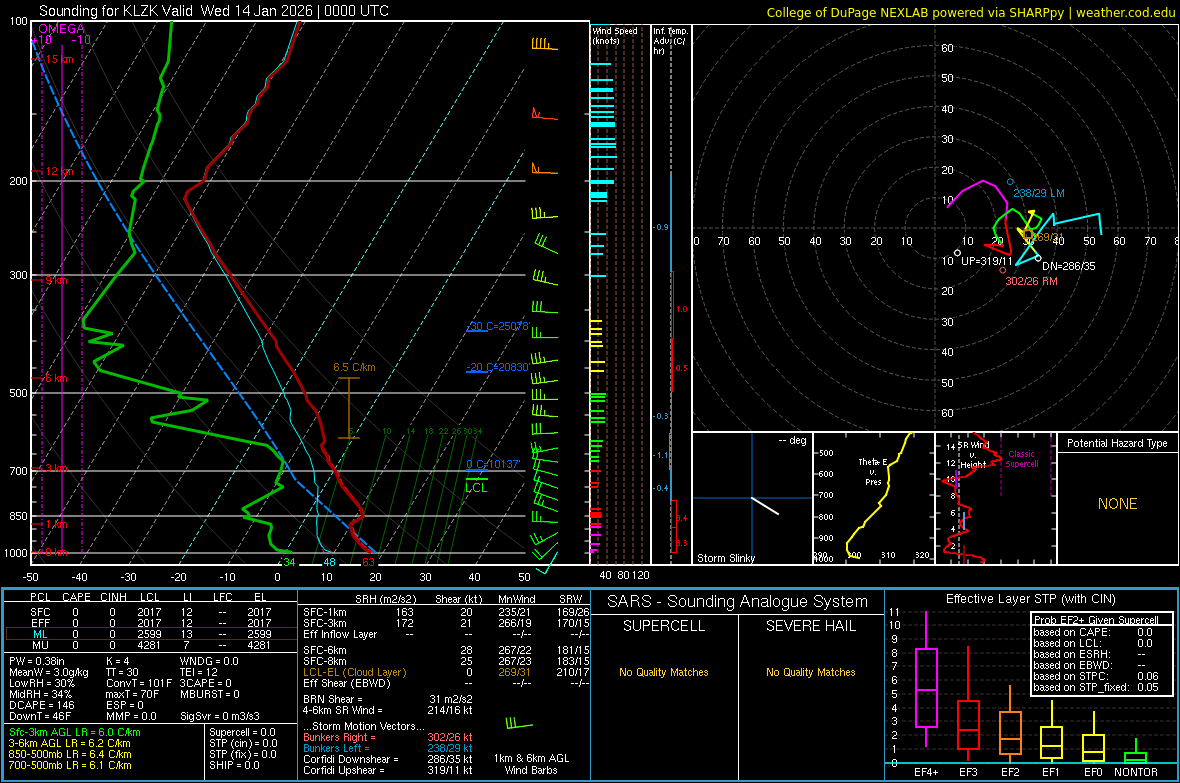Click the CAPE column header
1180x783 pixels.
point(76,597)
